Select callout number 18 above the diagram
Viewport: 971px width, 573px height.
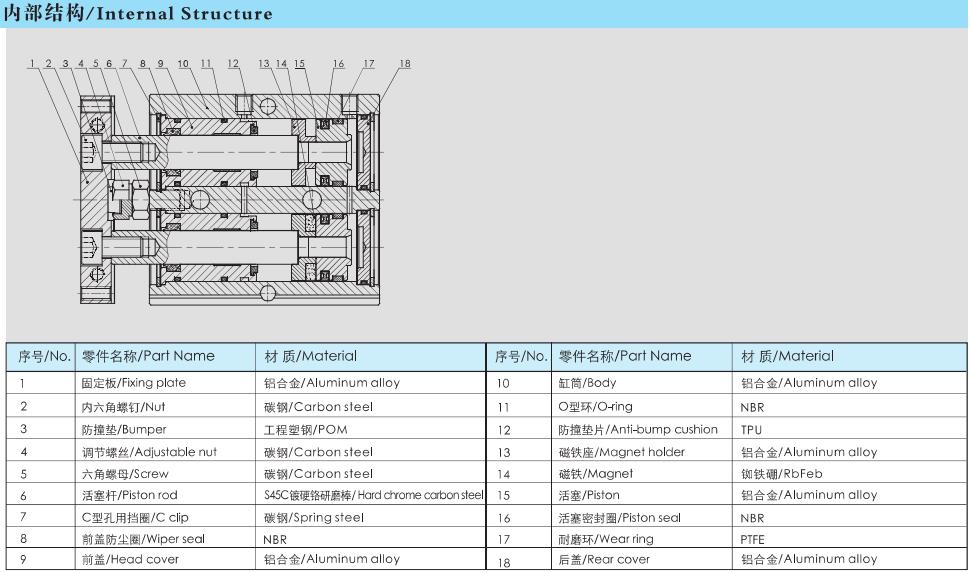pyautogui.click(x=404, y=64)
